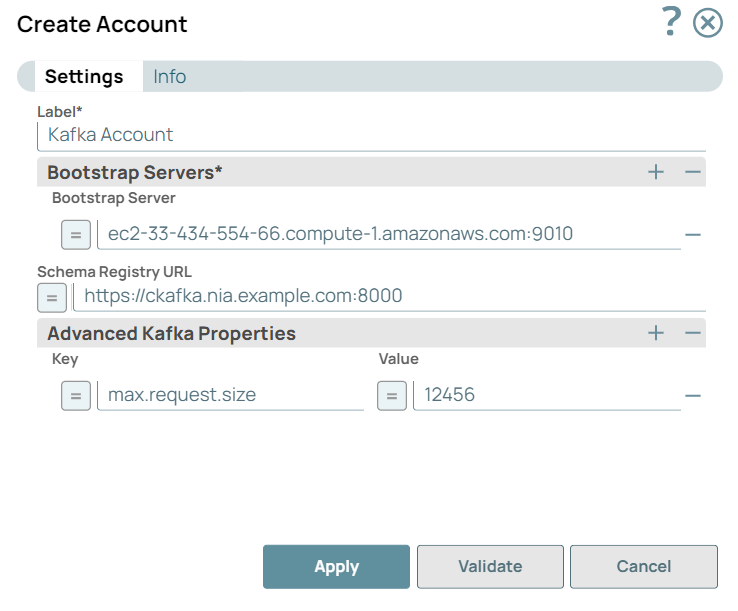Screen dimensions: 738x611
Task: Click the Label field with Kafka Account
Action: tap(371, 136)
